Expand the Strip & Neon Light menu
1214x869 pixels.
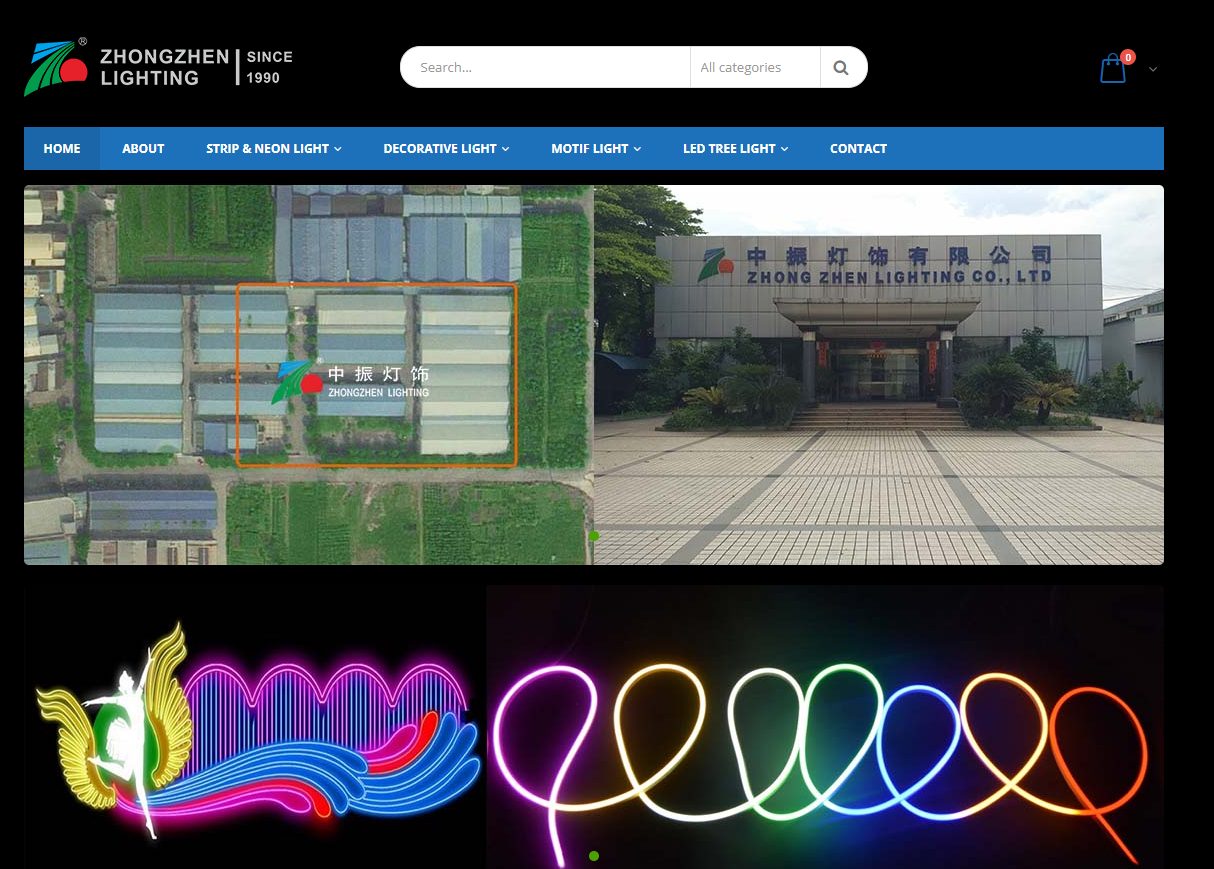click(274, 148)
